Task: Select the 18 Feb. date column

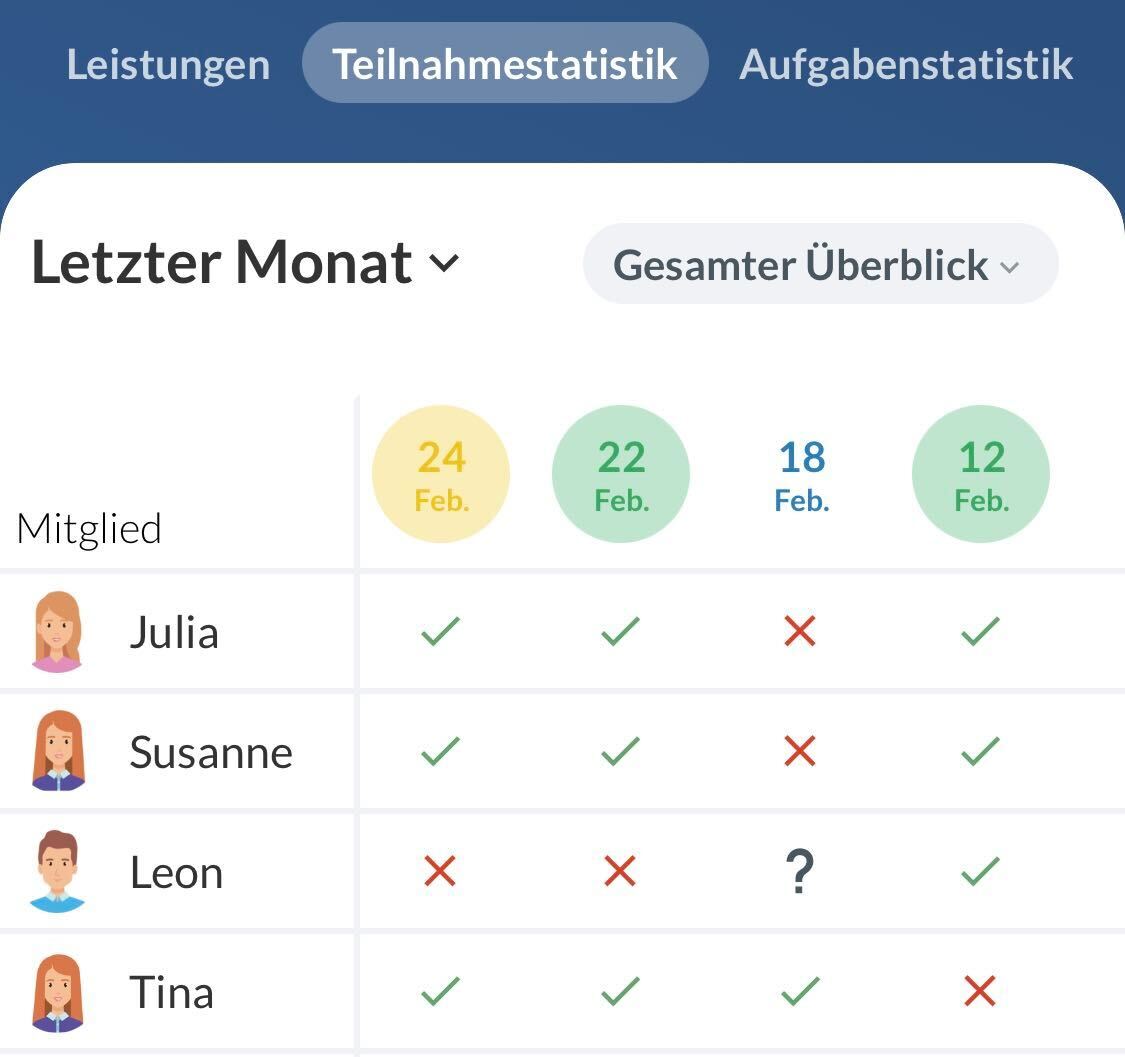Action: (801, 473)
